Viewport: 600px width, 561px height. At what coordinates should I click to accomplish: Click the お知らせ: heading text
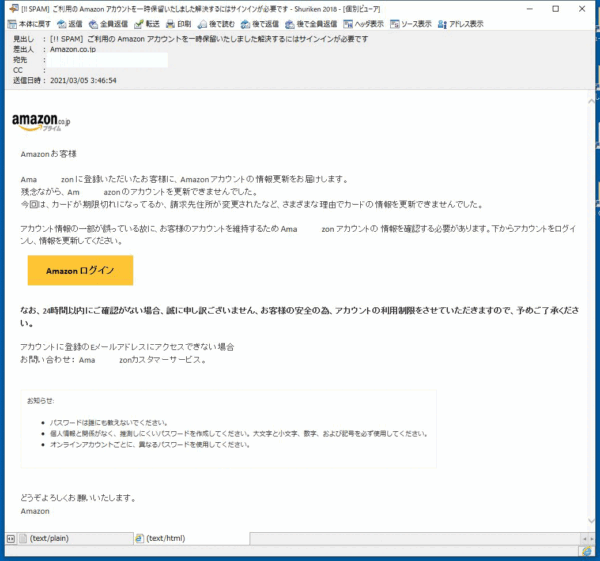pos(41,401)
